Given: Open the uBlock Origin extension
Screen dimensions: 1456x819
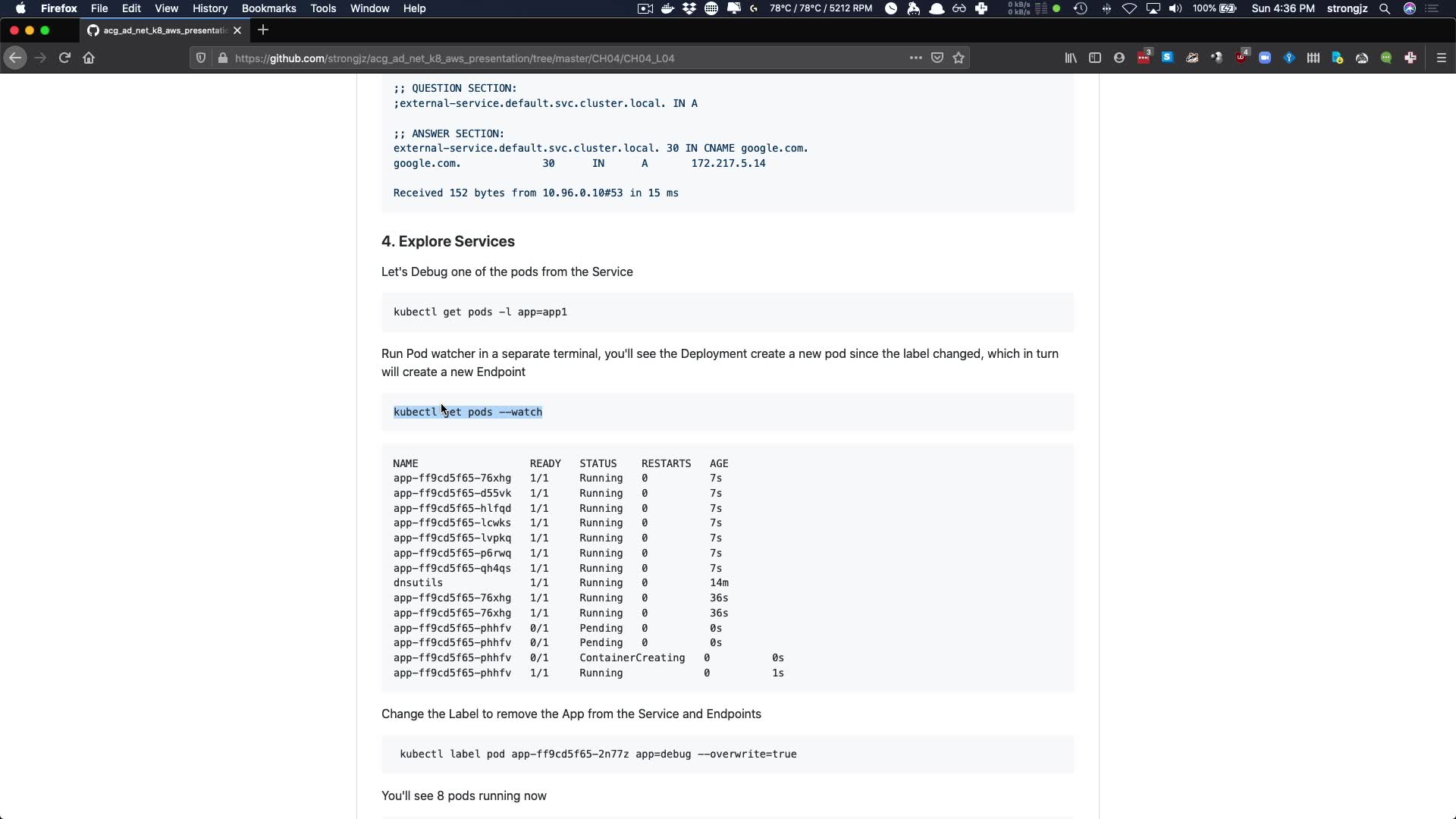Looking at the screenshot, I should tap(1241, 58).
